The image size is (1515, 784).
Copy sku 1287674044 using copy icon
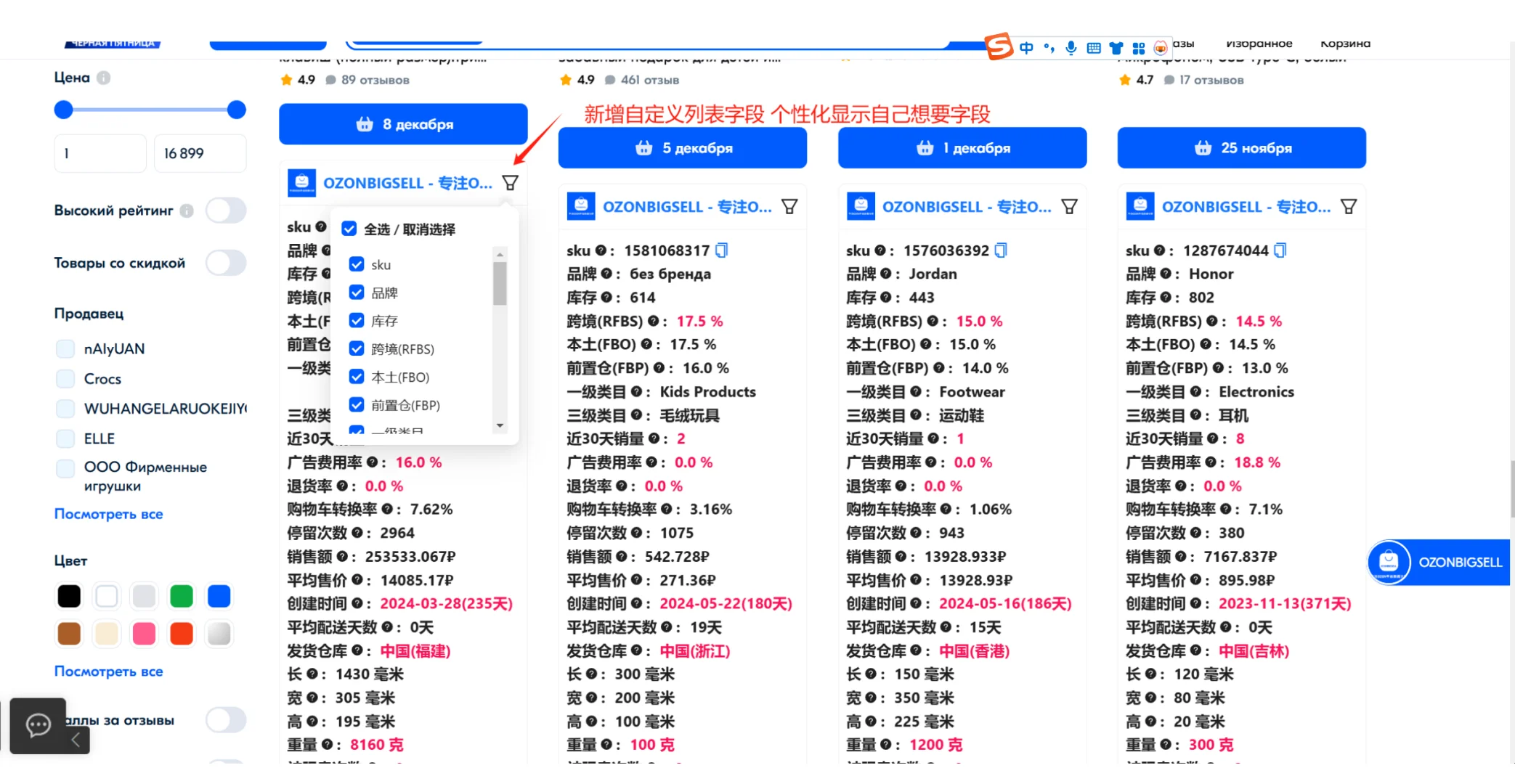pyautogui.click(x=1280, y=250)
